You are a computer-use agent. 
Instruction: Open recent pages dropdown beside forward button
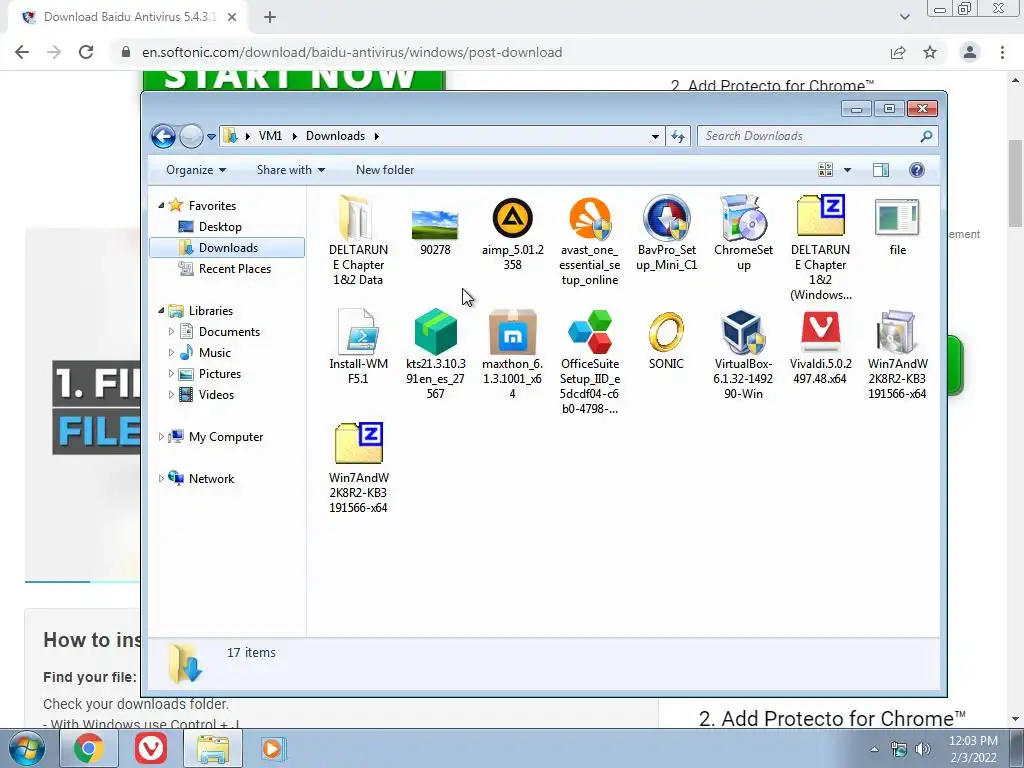[x=212, y=137]
